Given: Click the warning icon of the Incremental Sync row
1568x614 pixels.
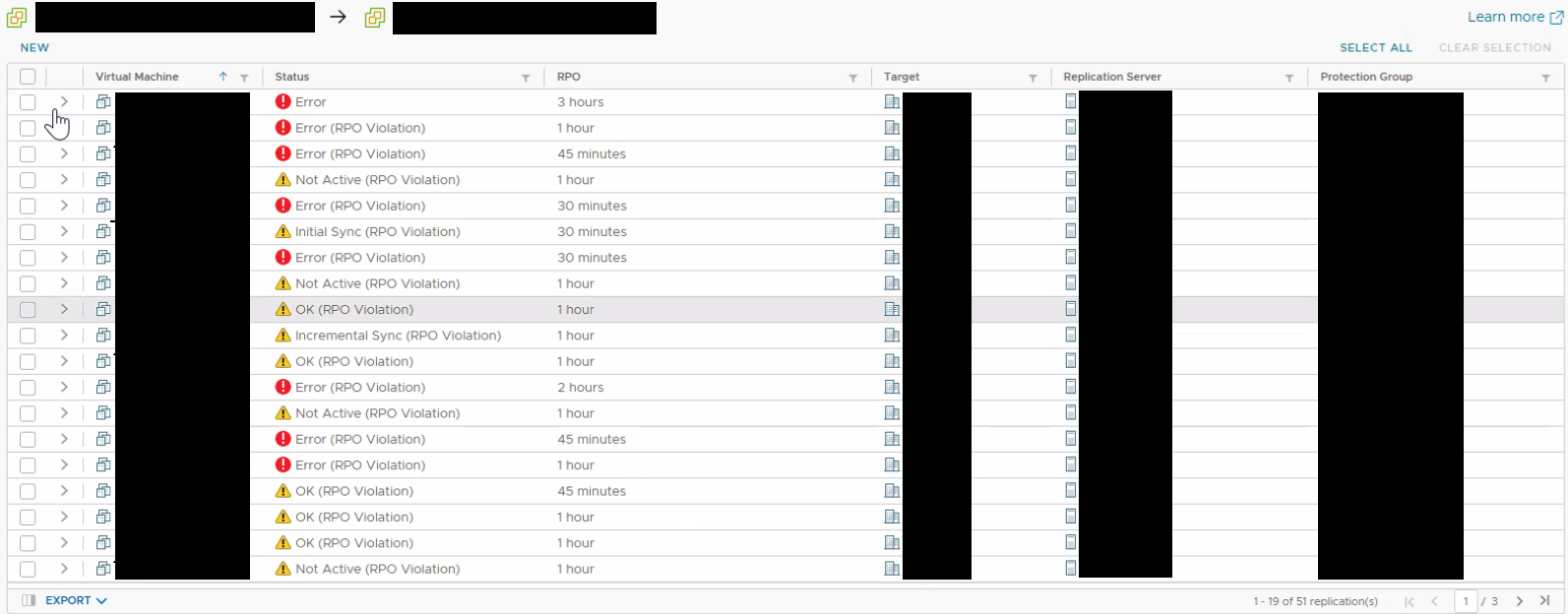Looking at the screenshot, I should 283,336.
